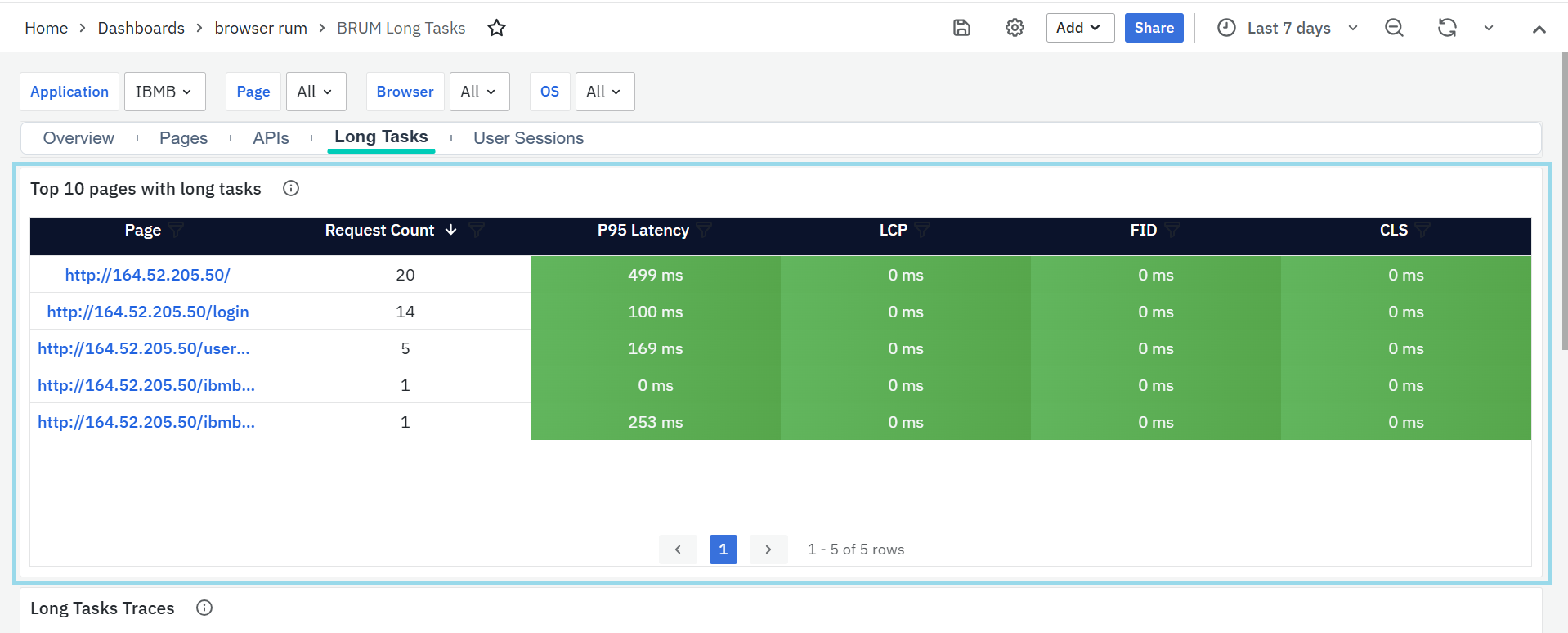The height and width of the screenshot is (633, 1568).
Task: Switch to the User Sessions tab
Action: click(528, 138)
